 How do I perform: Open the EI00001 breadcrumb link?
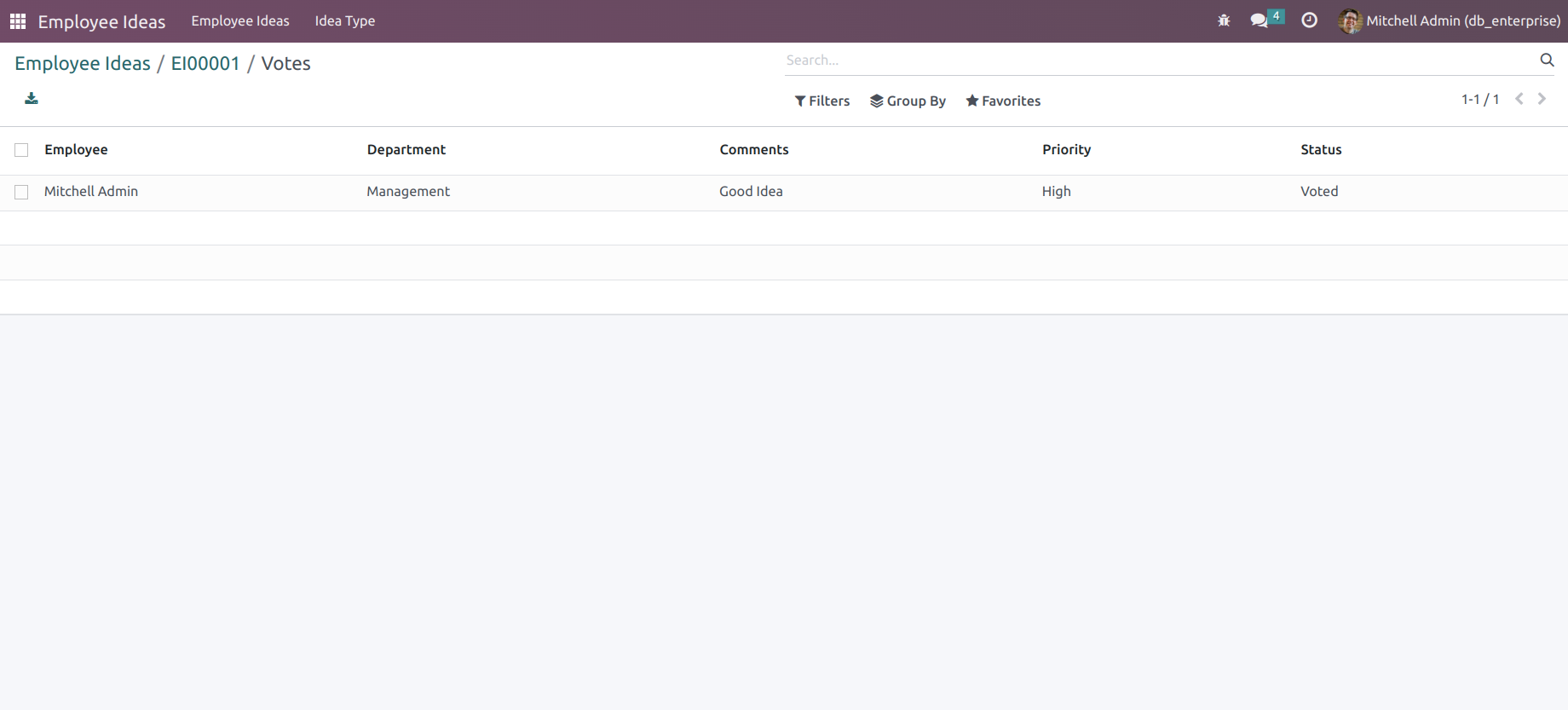coord(205,63)
